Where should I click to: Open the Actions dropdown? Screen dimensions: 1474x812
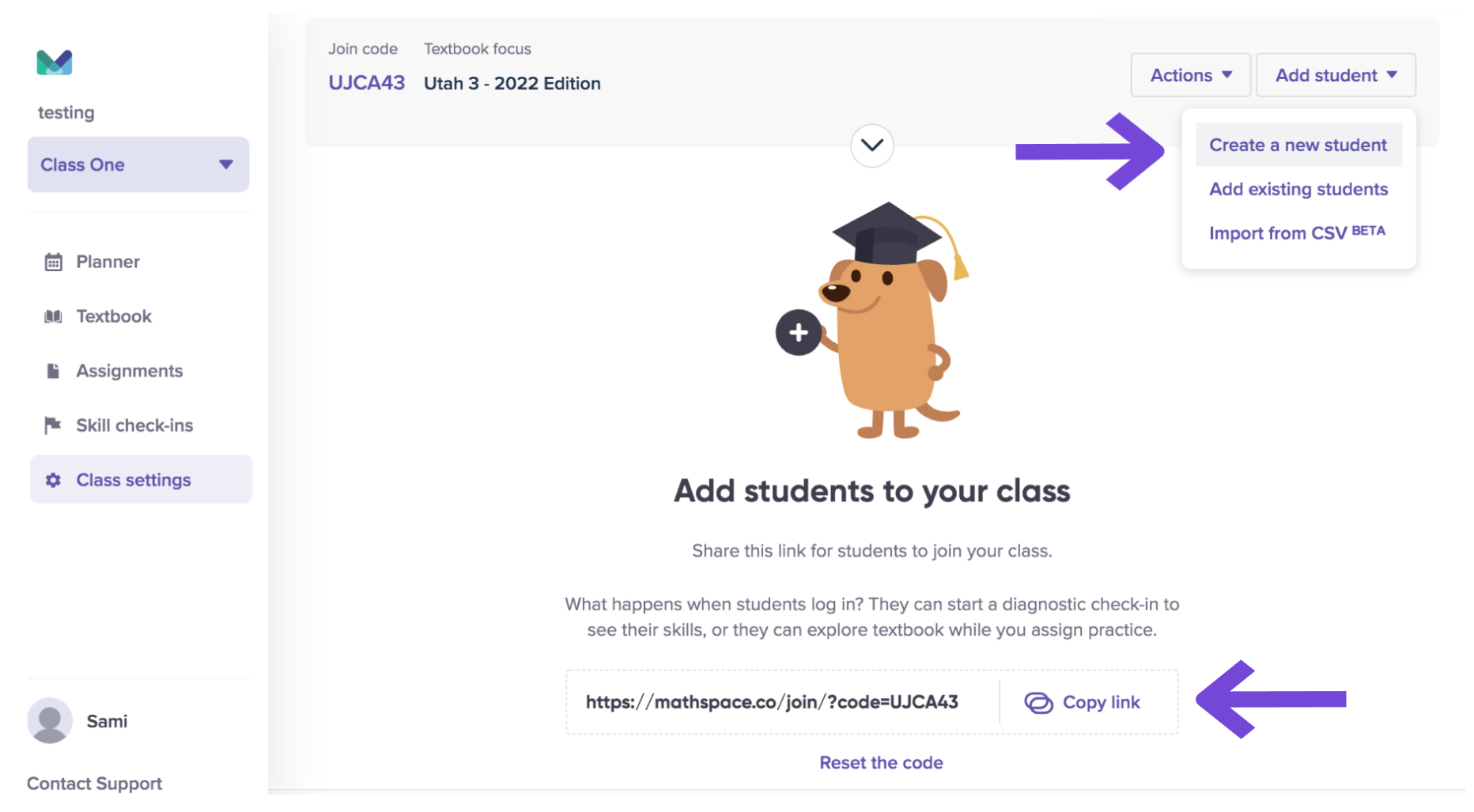pos(1190,75)
